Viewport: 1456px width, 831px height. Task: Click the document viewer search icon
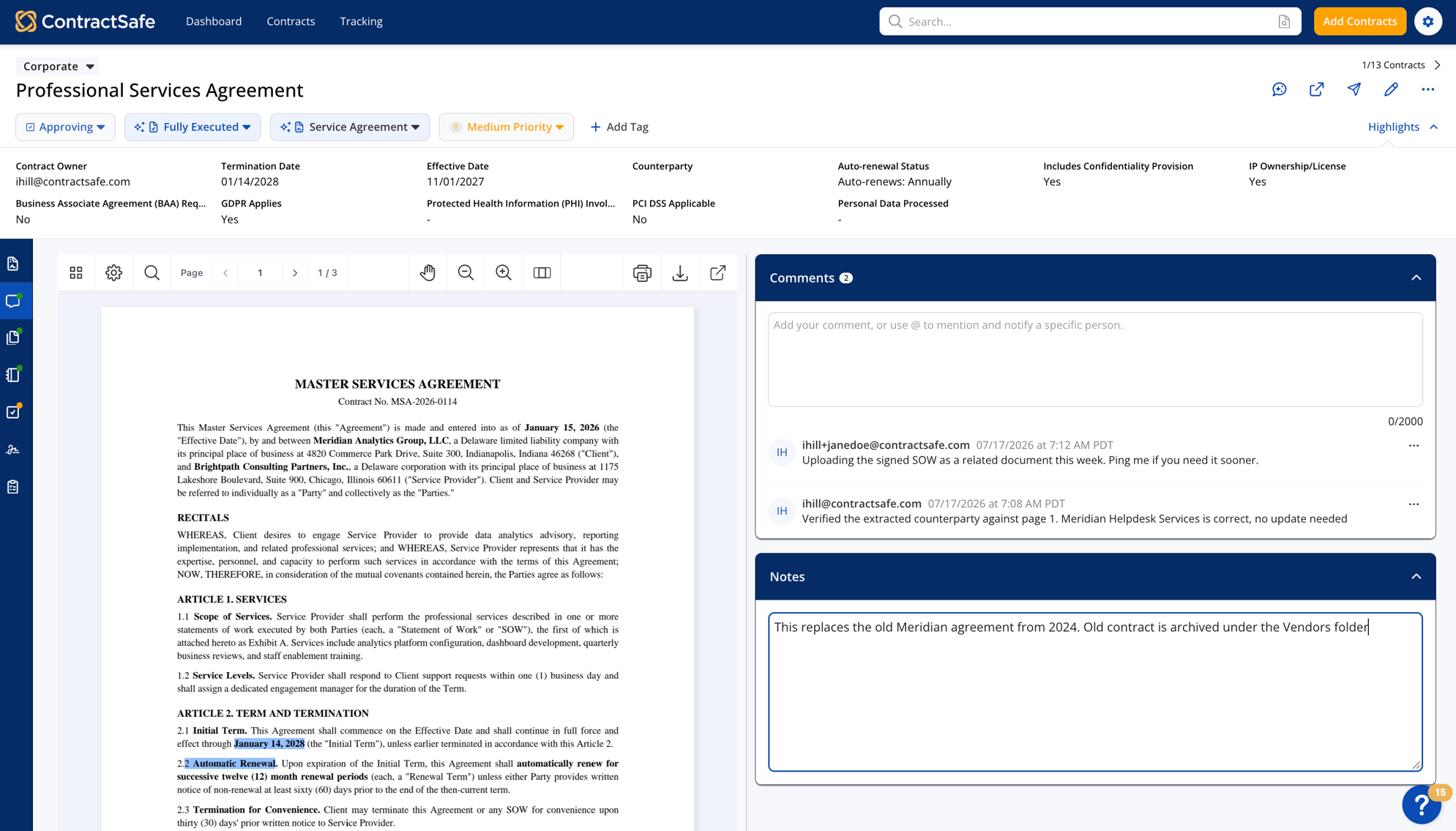152,272
